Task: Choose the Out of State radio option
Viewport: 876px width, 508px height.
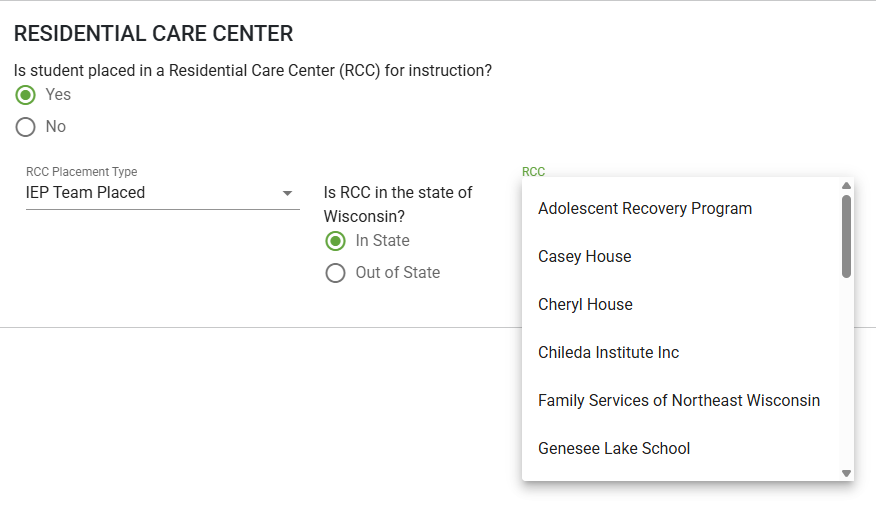Action: [335, 273]
